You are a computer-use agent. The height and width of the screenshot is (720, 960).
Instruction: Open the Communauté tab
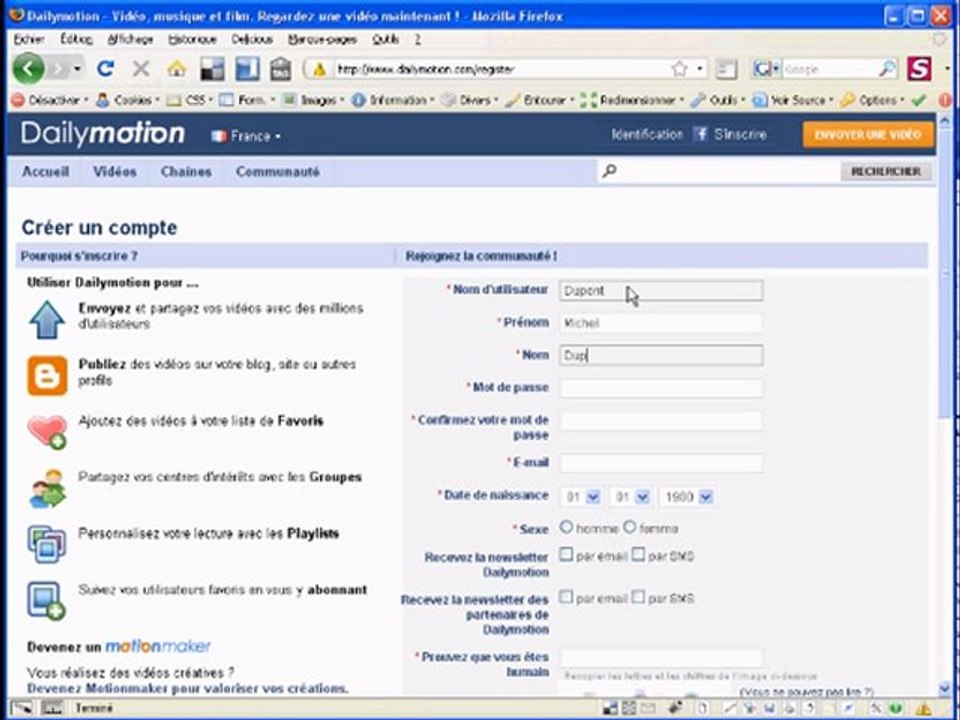click(277, 171)
